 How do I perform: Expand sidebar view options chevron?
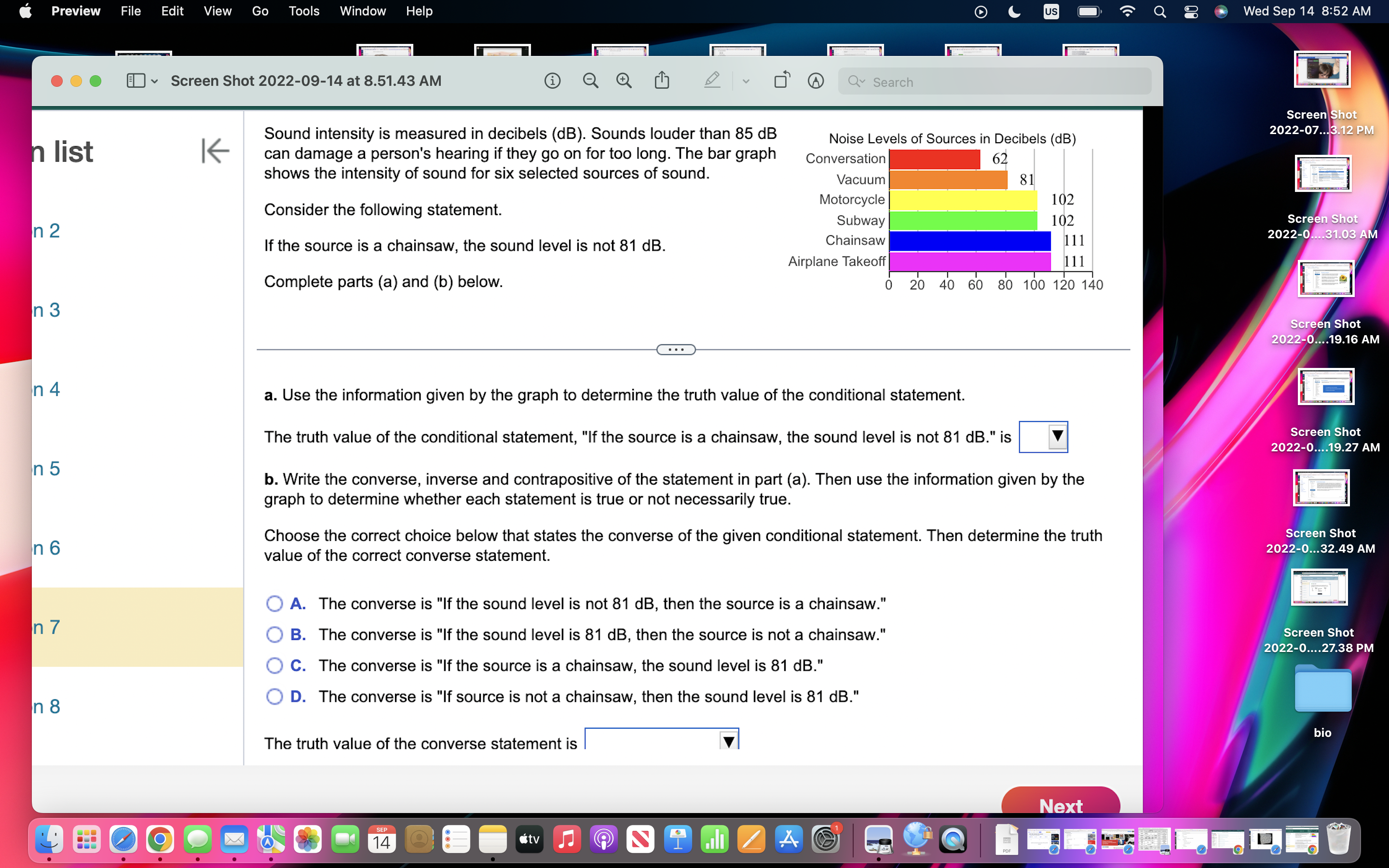[x=154, y=81]
